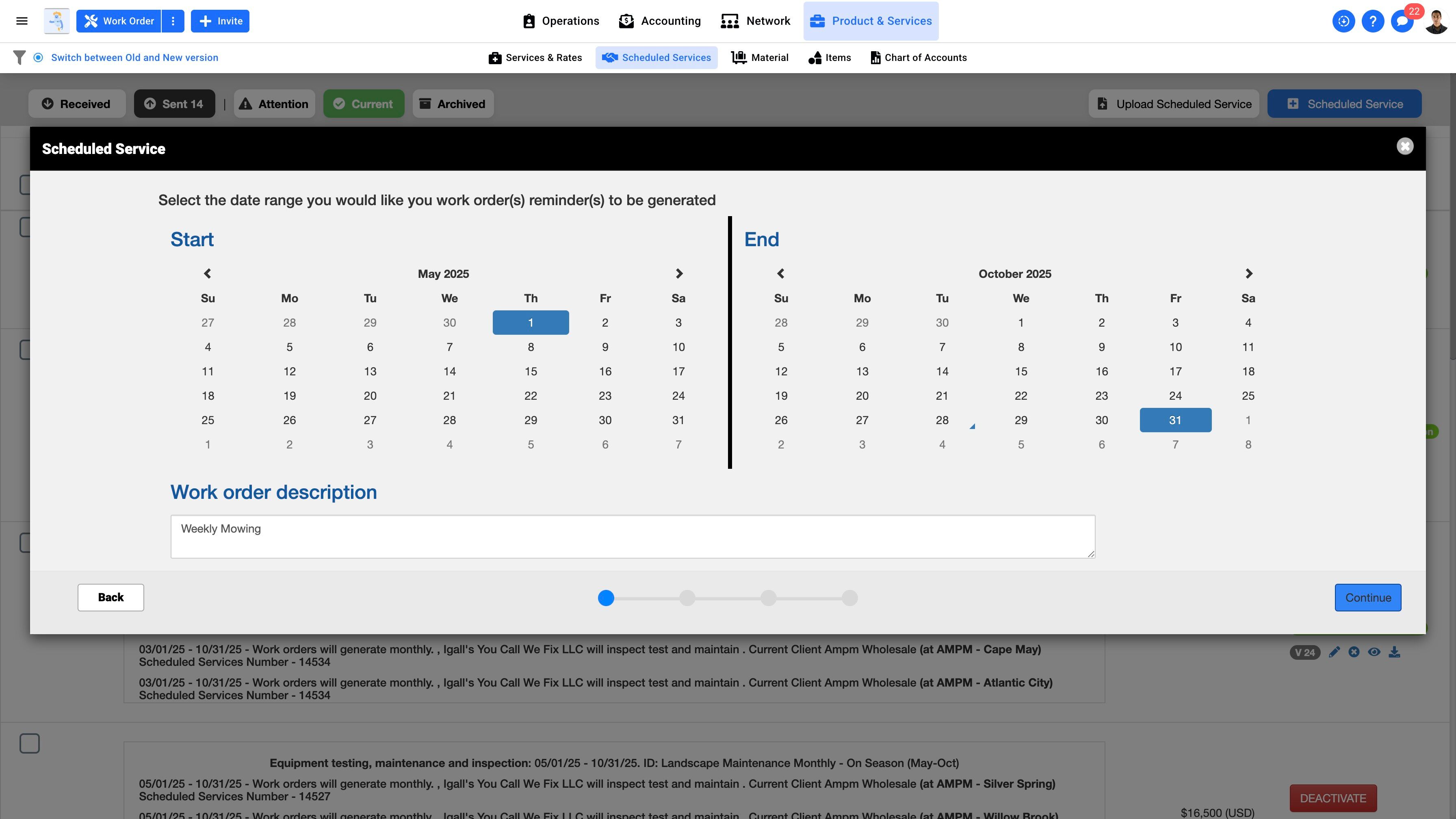Click the pencil edit icon for service
The width and height of the screenshot is (1456, 819).
click(1334, 652)
